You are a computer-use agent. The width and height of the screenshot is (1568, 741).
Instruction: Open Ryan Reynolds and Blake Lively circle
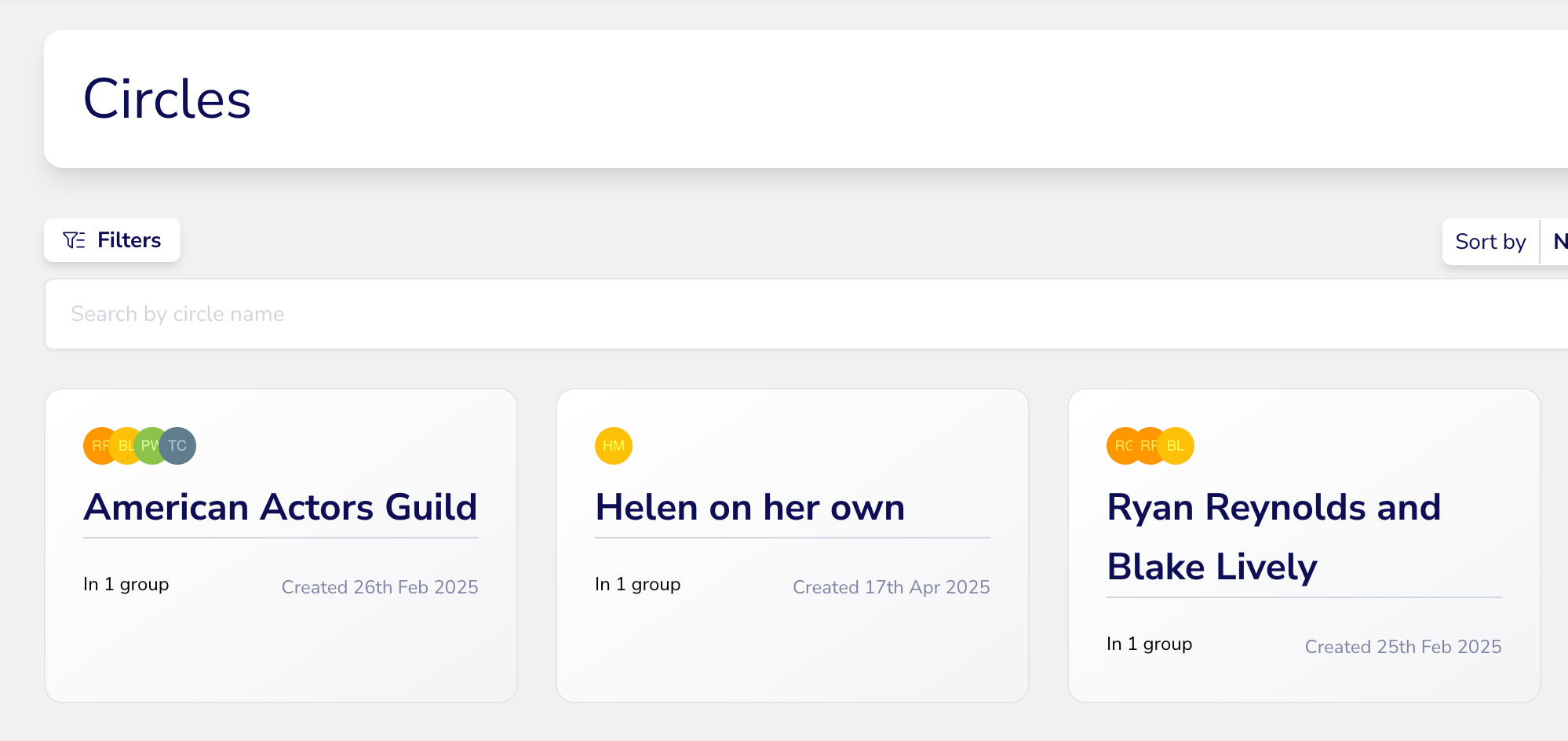[1273, 536]
